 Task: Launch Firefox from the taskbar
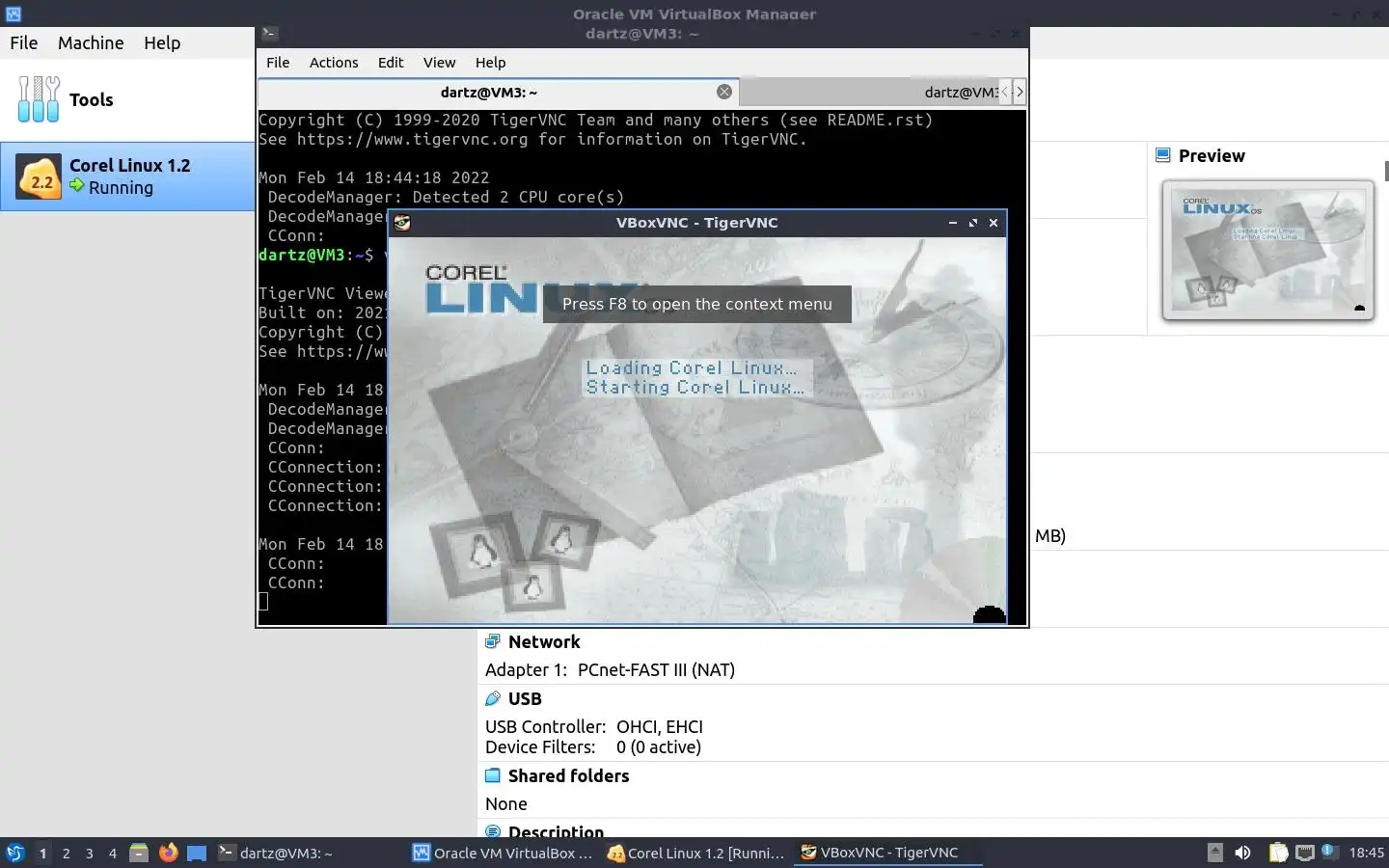168,853
